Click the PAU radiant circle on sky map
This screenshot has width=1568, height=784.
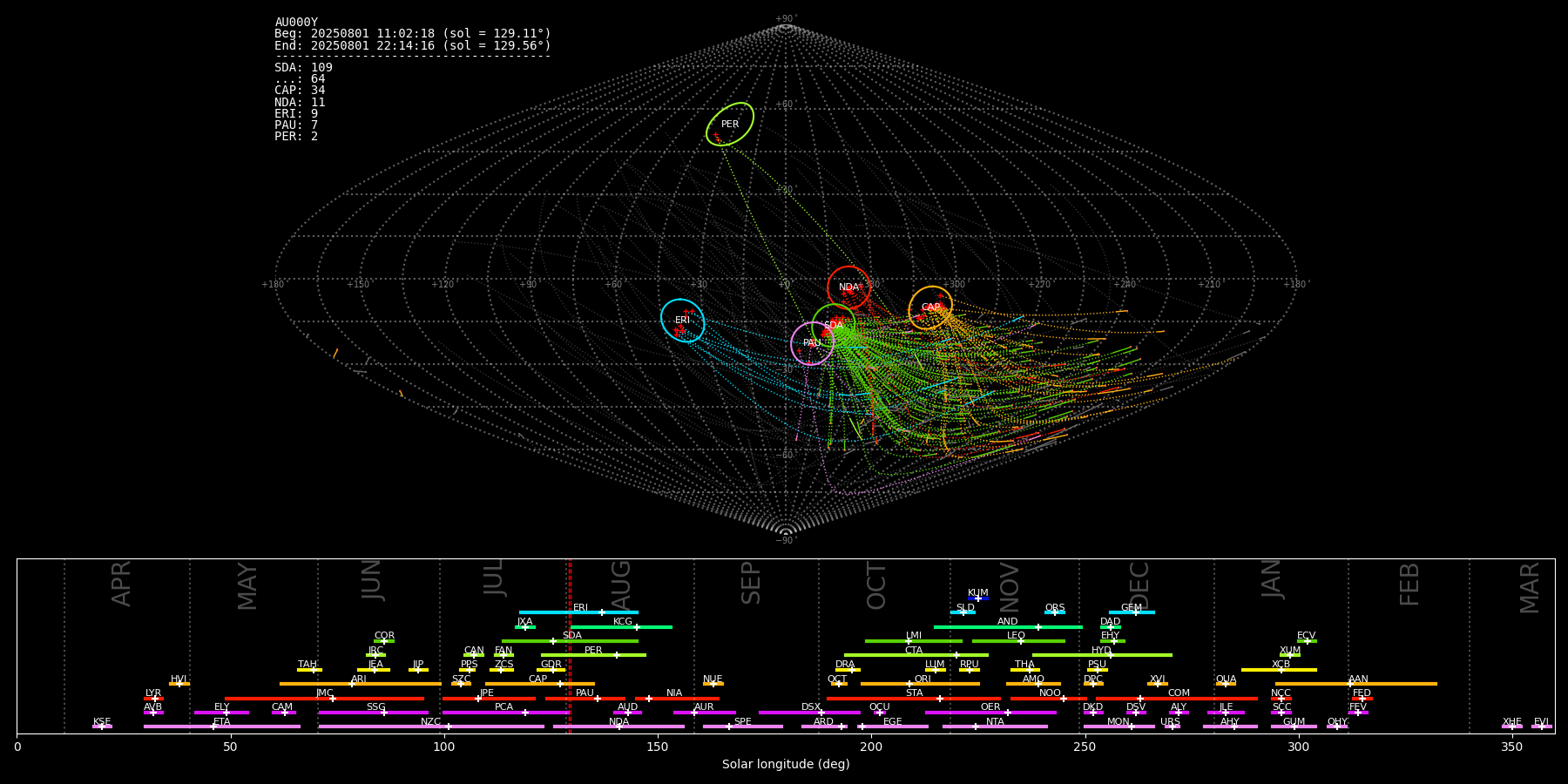(x=812, y=343)
